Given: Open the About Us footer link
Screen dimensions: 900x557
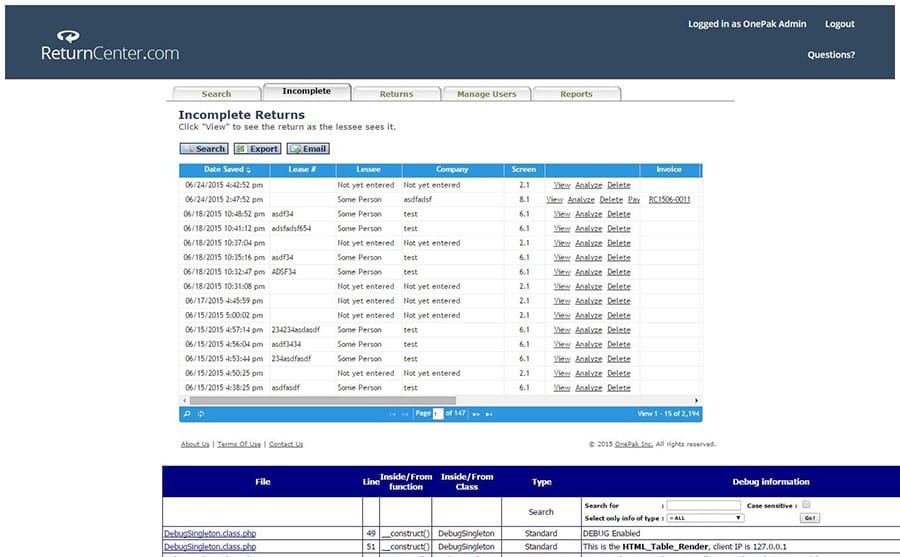Looking at the screenshot, I should tap(195, 444).
